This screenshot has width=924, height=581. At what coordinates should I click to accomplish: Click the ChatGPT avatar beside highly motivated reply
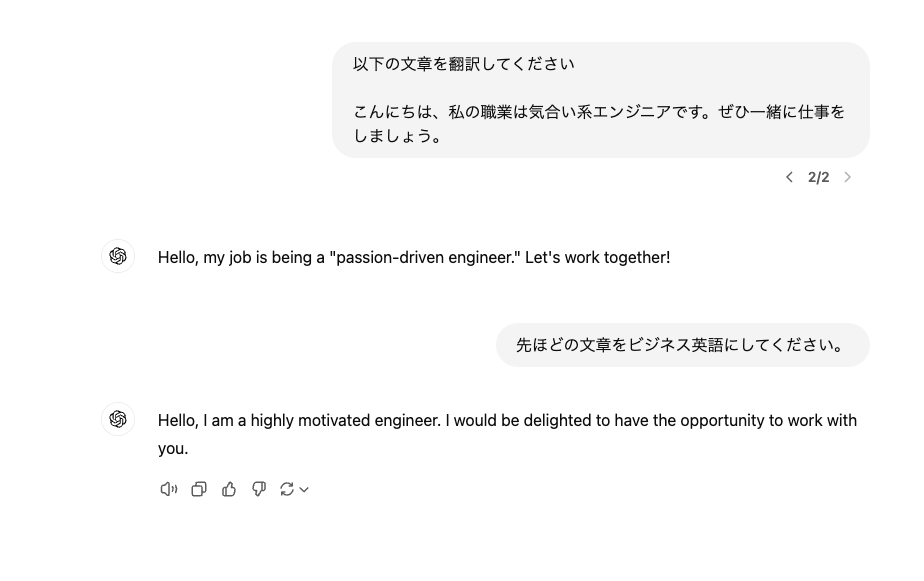(118, 419)
